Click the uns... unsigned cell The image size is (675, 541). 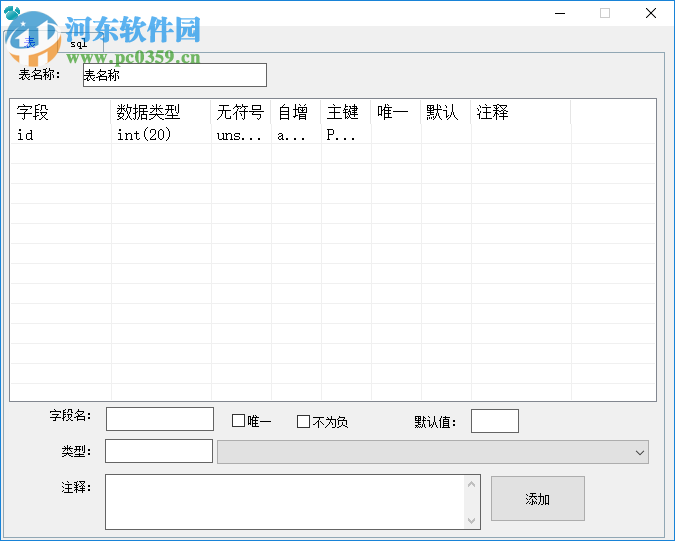click(x=239, y=135)
